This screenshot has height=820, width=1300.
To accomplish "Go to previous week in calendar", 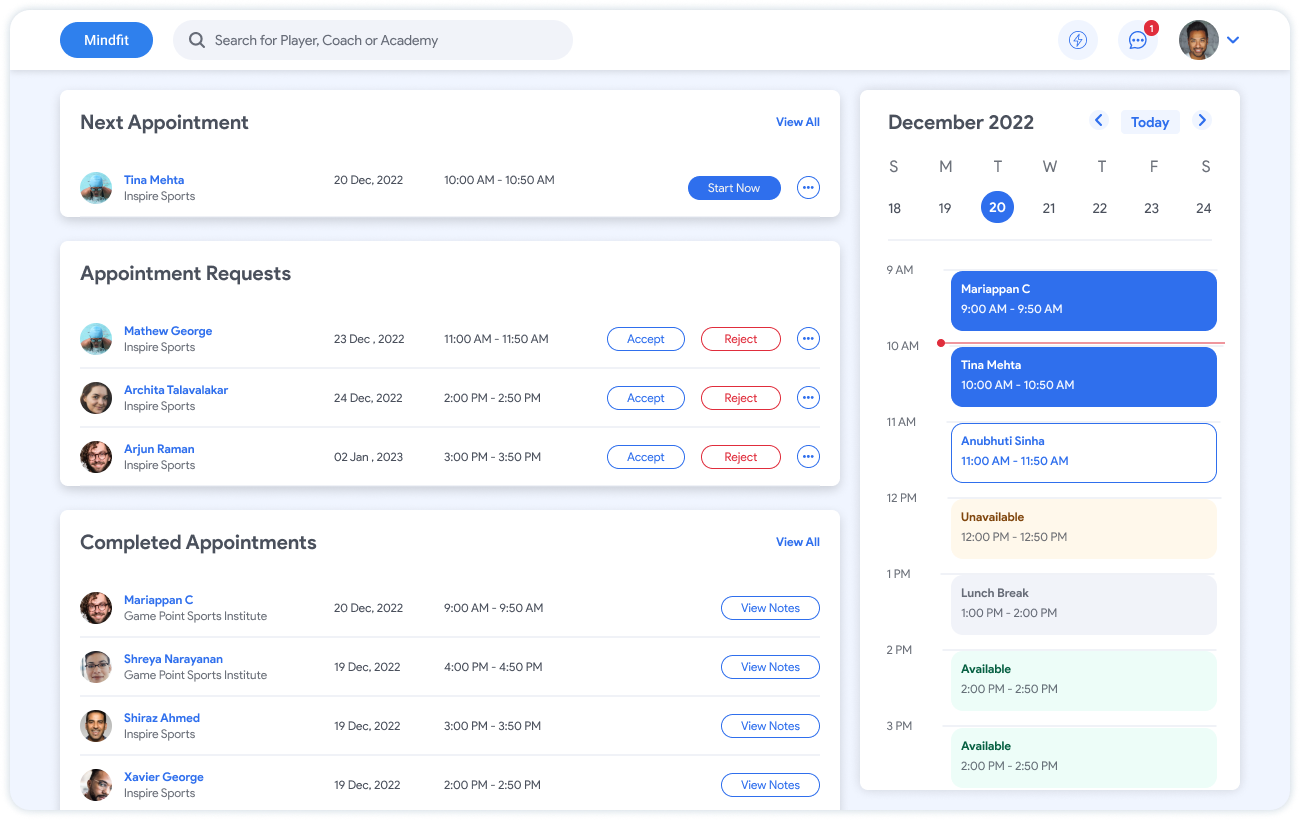I will (1099, 120).
